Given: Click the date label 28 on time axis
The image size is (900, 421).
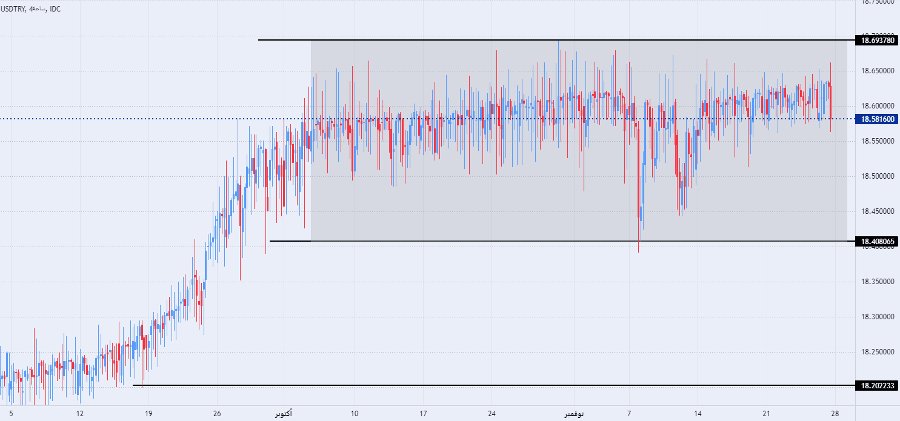Looking at the screenshot, I should [x=835, y=414].
